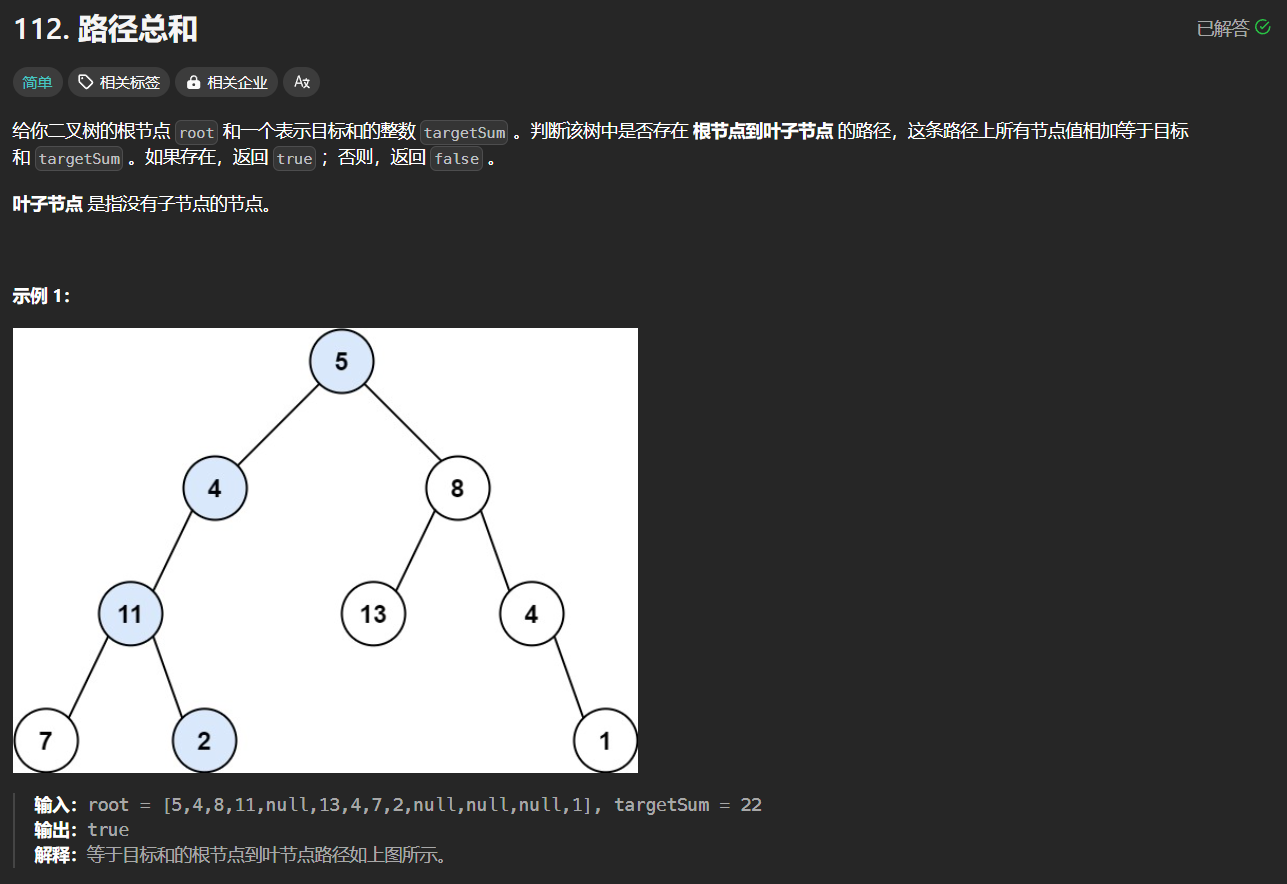Click the 已解答 solved status indicator
1287x884 pixels.
pos(1233,29)
